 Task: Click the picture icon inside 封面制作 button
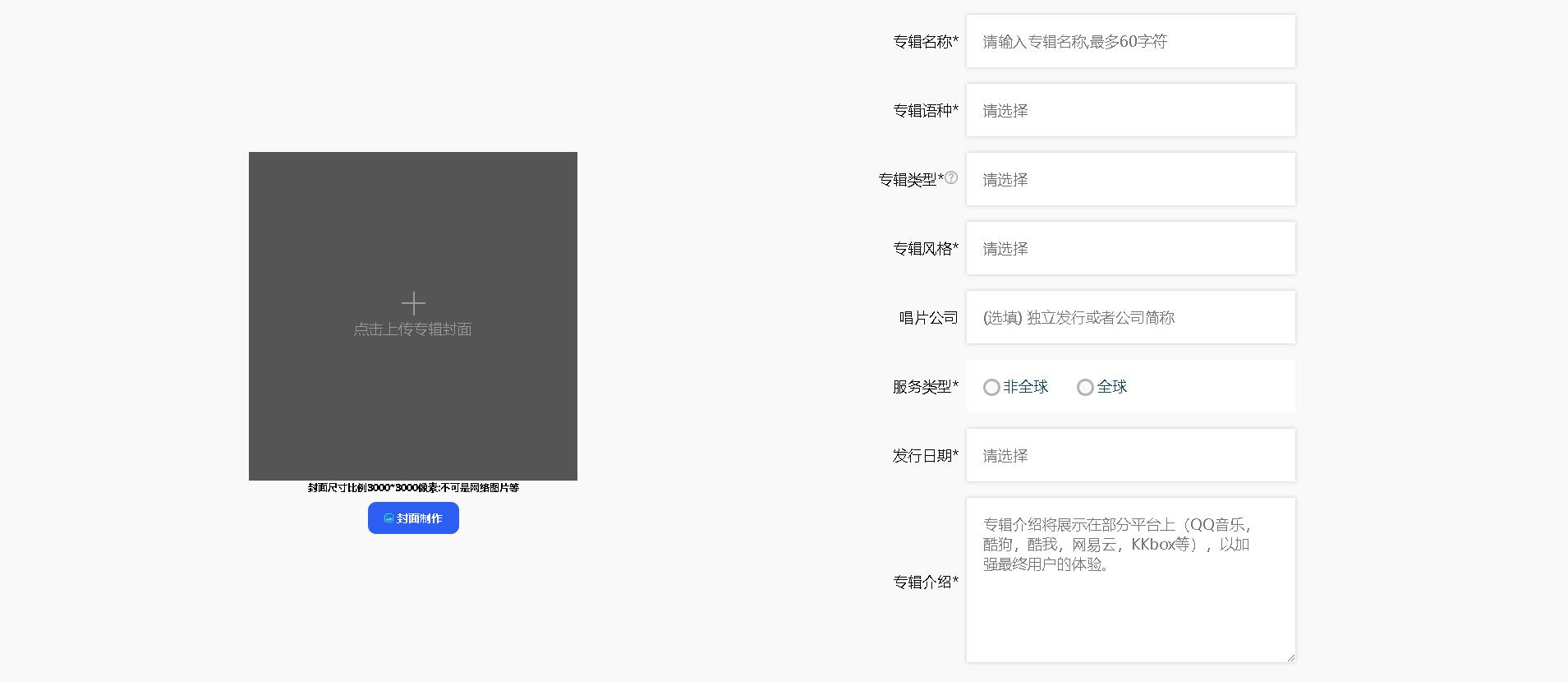389,518
